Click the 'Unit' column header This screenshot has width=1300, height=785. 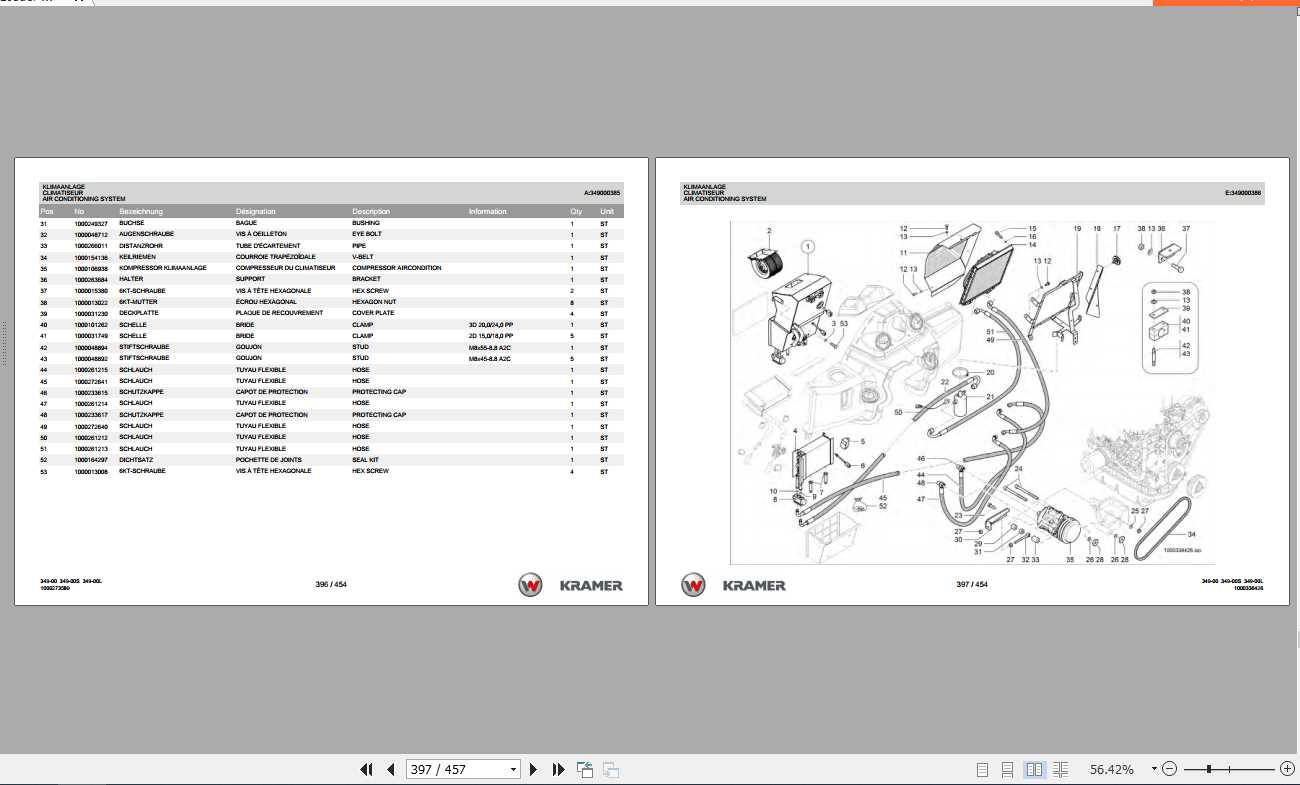coord(606,212)
